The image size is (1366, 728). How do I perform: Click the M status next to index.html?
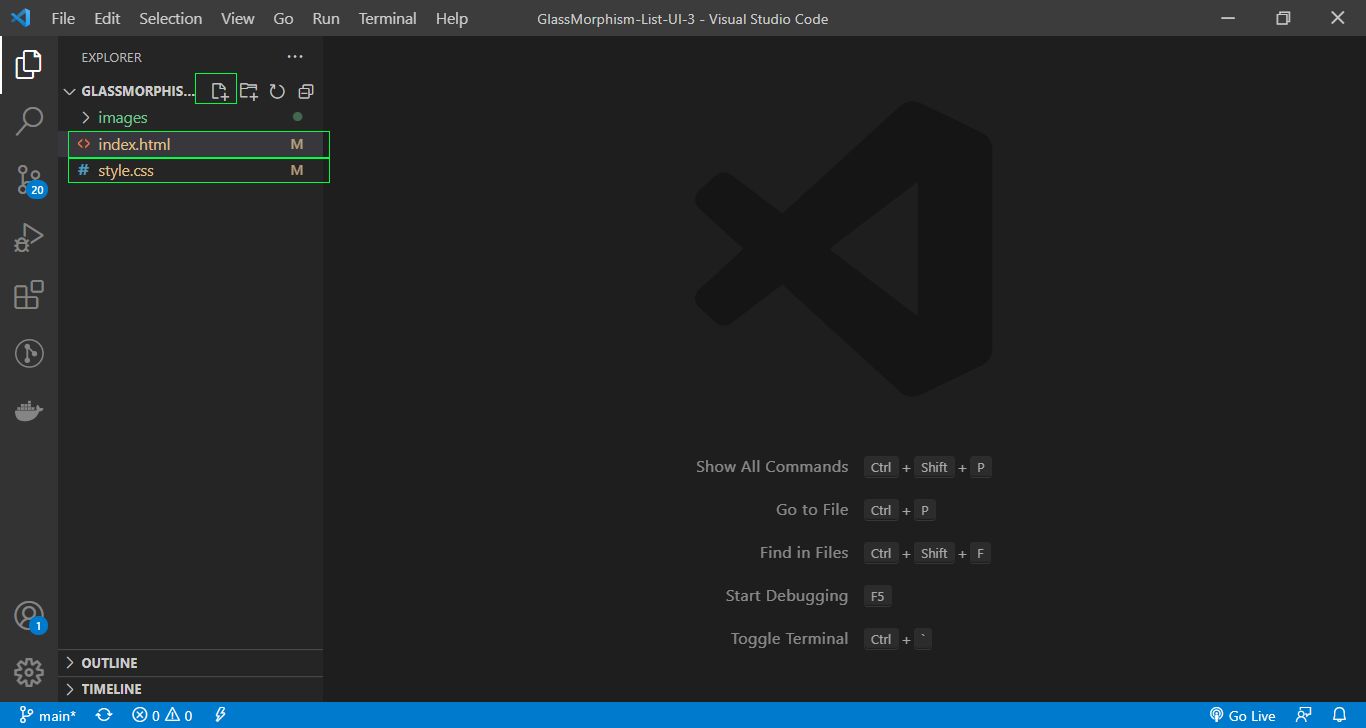(297, 144)
